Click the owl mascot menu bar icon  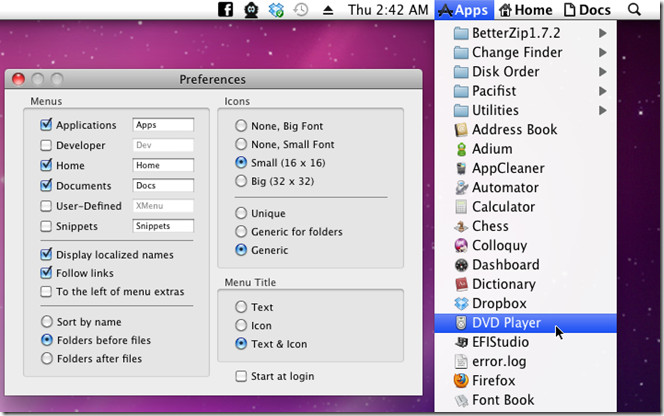click(x=251, y=10)
